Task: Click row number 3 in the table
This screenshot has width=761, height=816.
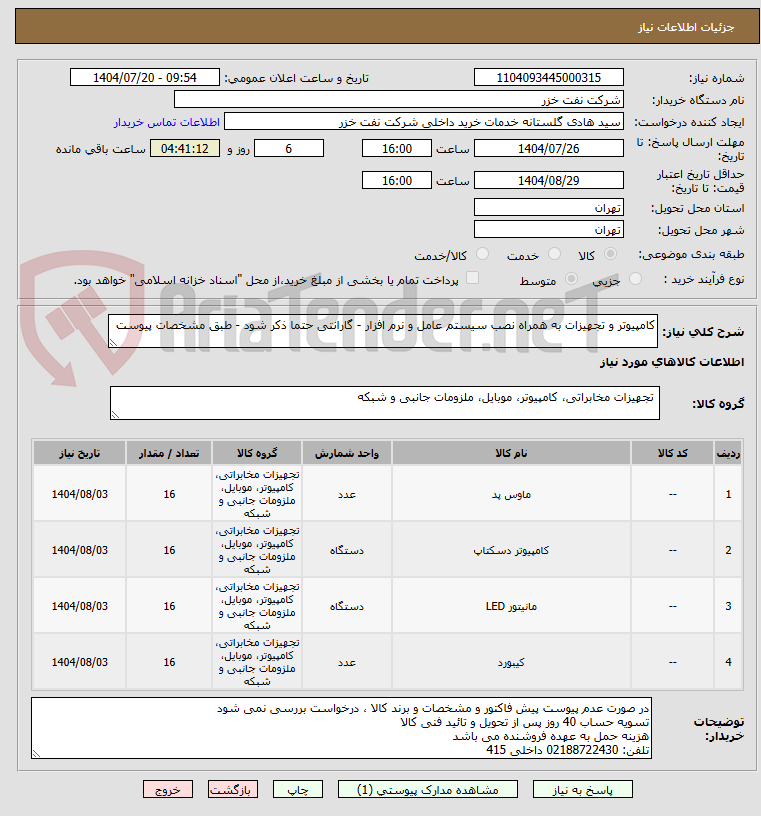Action: tap(728, 606)
